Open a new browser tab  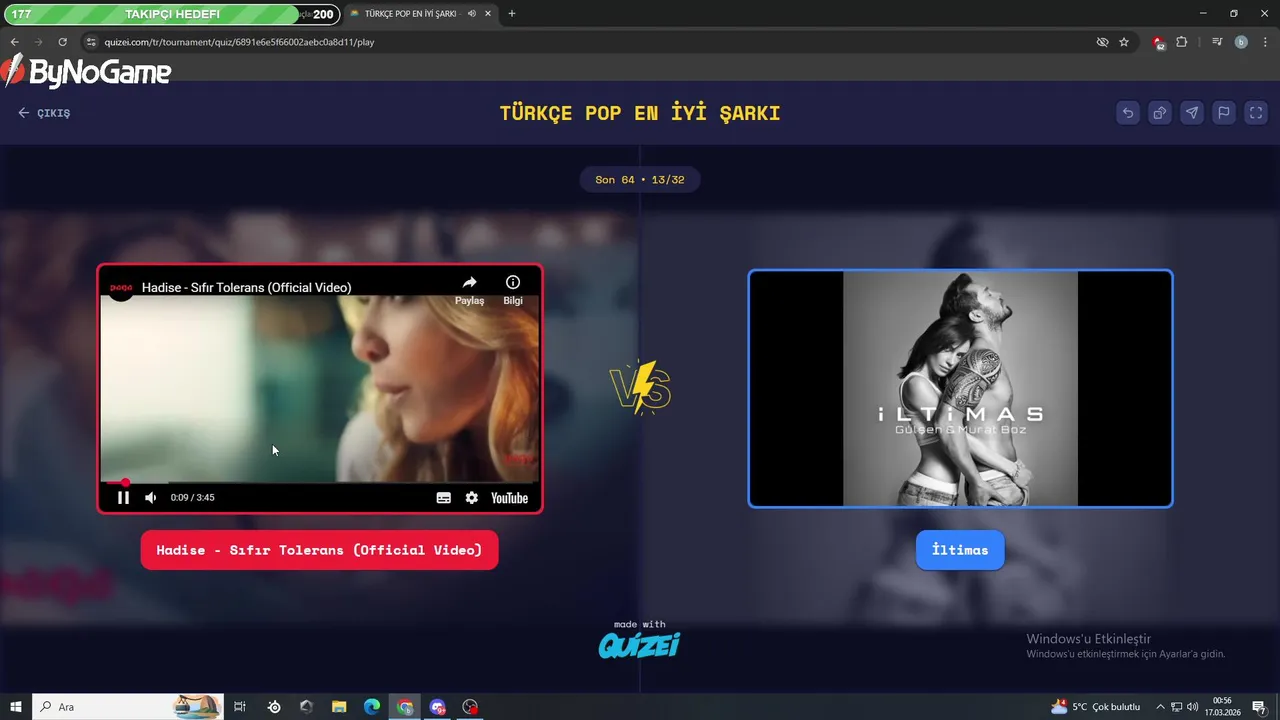(x=512, y=14)
